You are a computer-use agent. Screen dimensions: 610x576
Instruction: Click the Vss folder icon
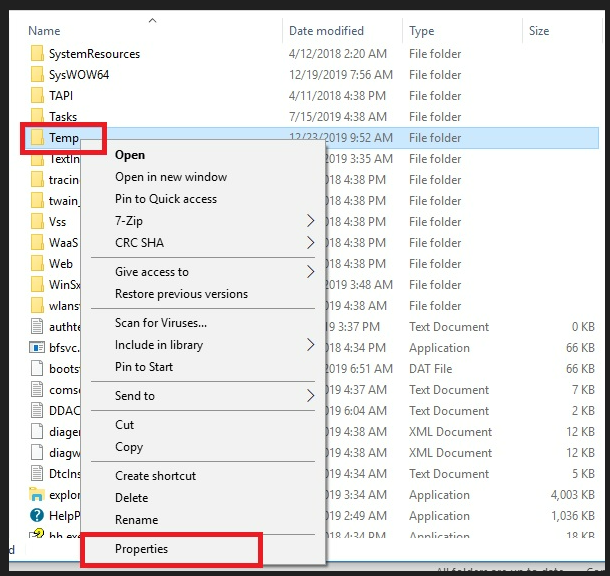point(37,222)
